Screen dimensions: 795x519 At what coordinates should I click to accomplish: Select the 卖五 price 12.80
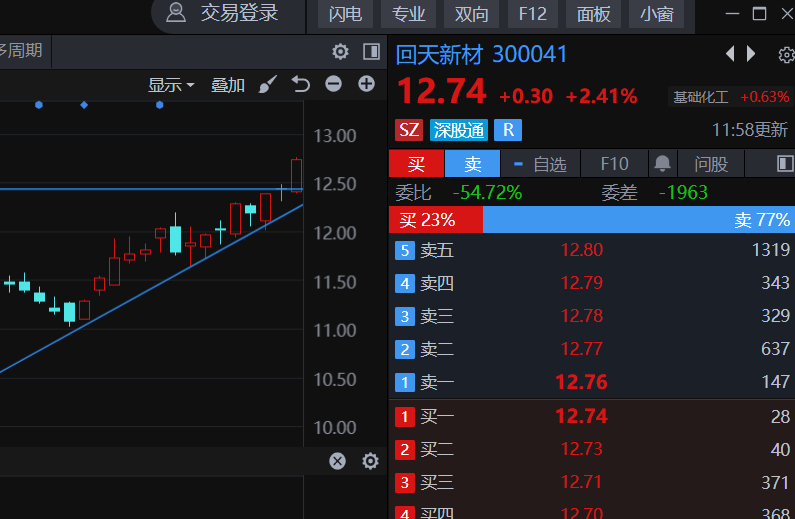pos(582,250)
